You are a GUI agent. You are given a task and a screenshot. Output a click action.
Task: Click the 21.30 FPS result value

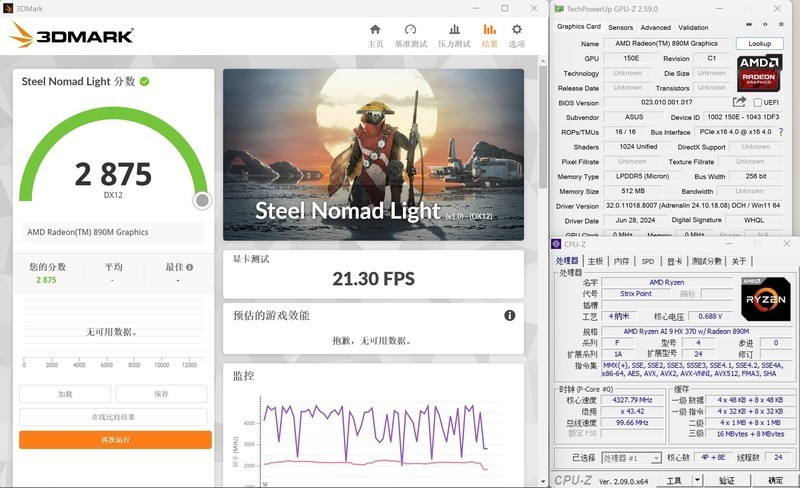click(373, 279)
